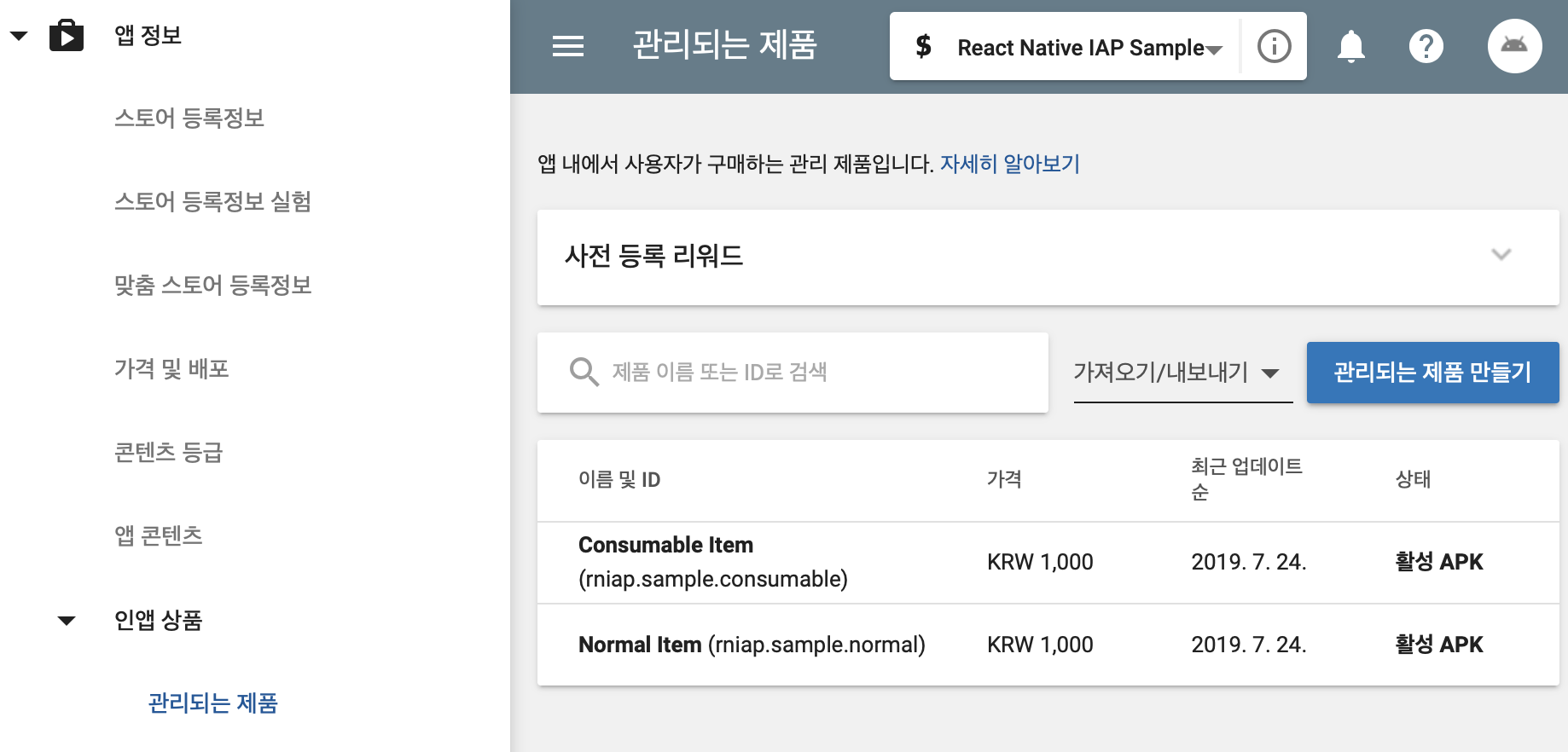Open the Android account avatar

1514,46
